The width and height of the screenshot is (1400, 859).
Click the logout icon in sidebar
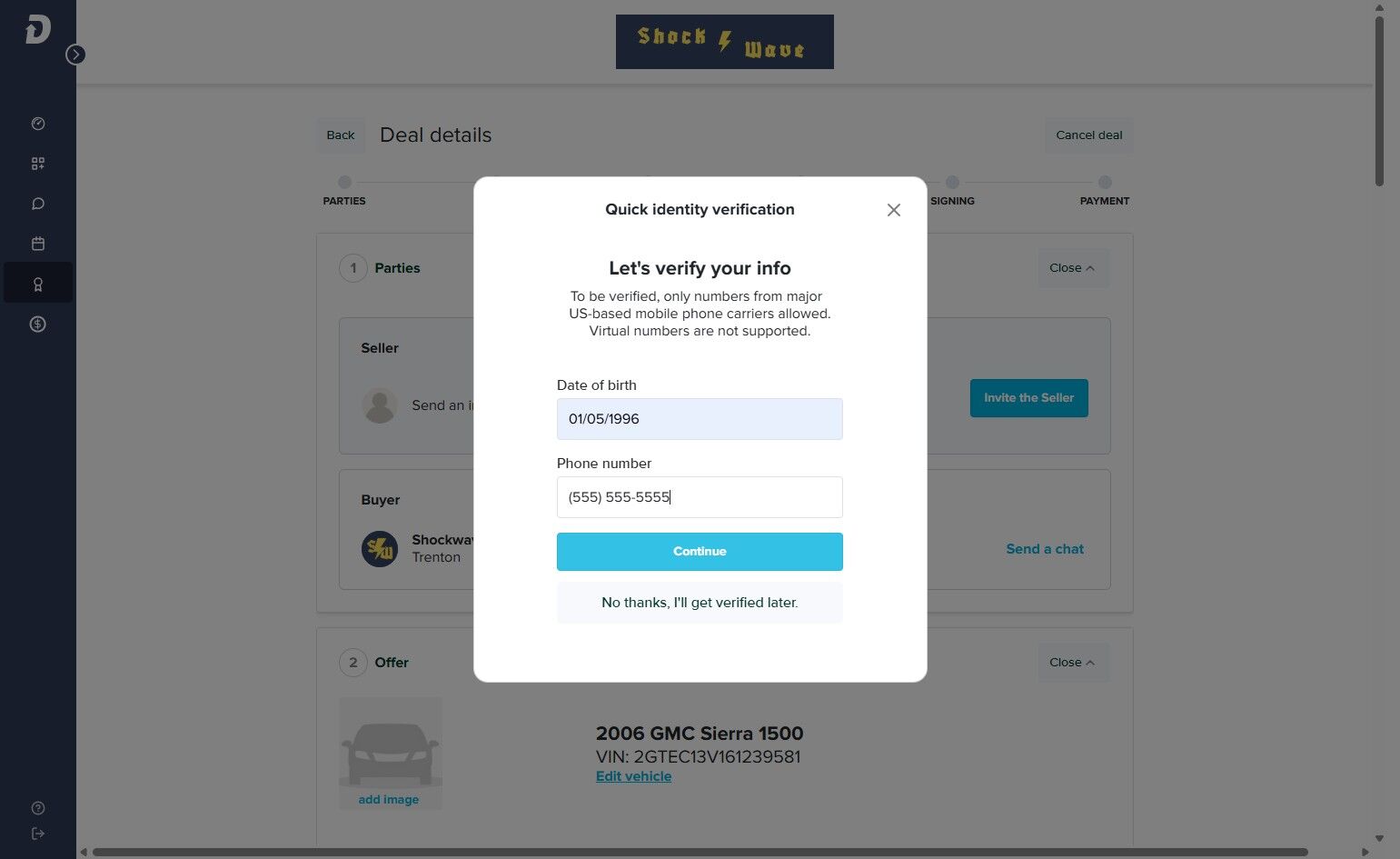[38, 834]
